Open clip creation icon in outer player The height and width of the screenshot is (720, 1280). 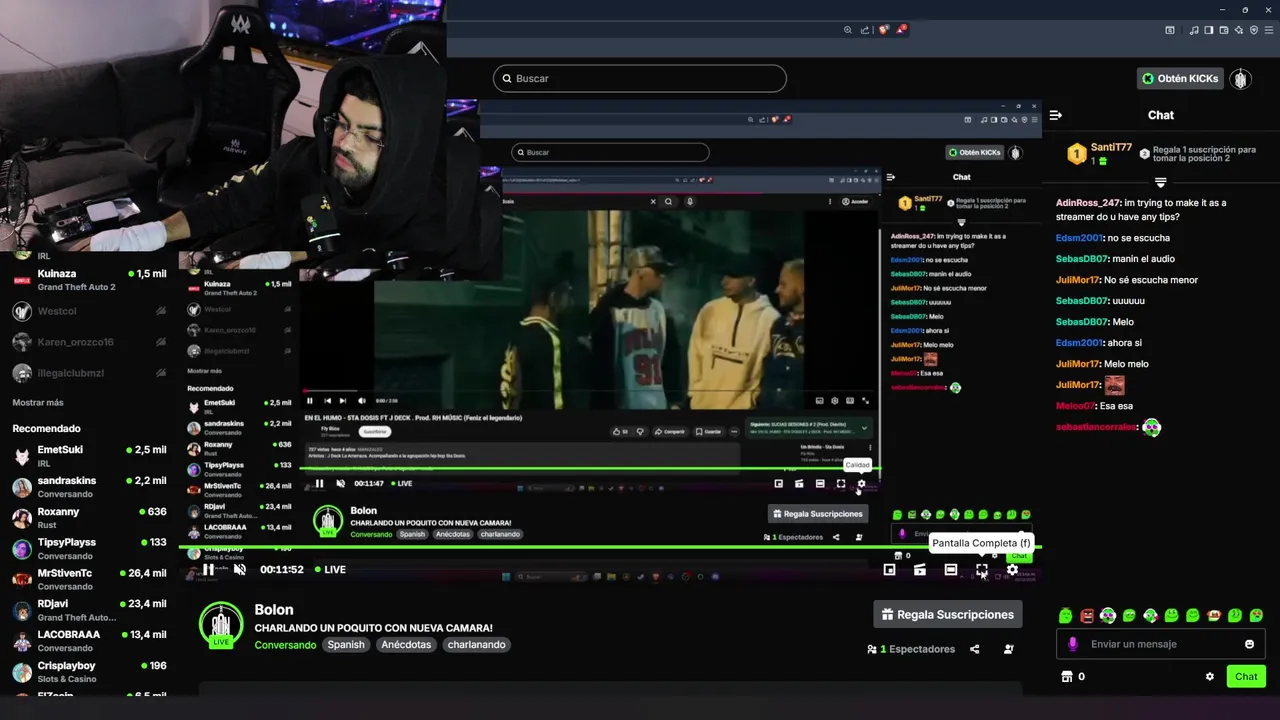click(920, 570)
